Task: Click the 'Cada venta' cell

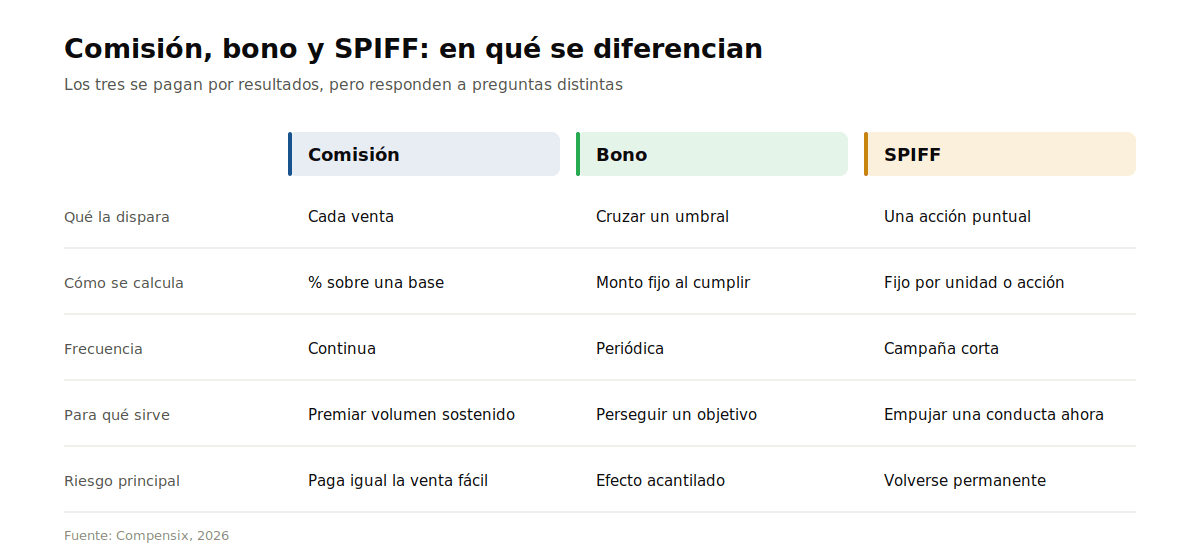Action: (x=351, y=216)
